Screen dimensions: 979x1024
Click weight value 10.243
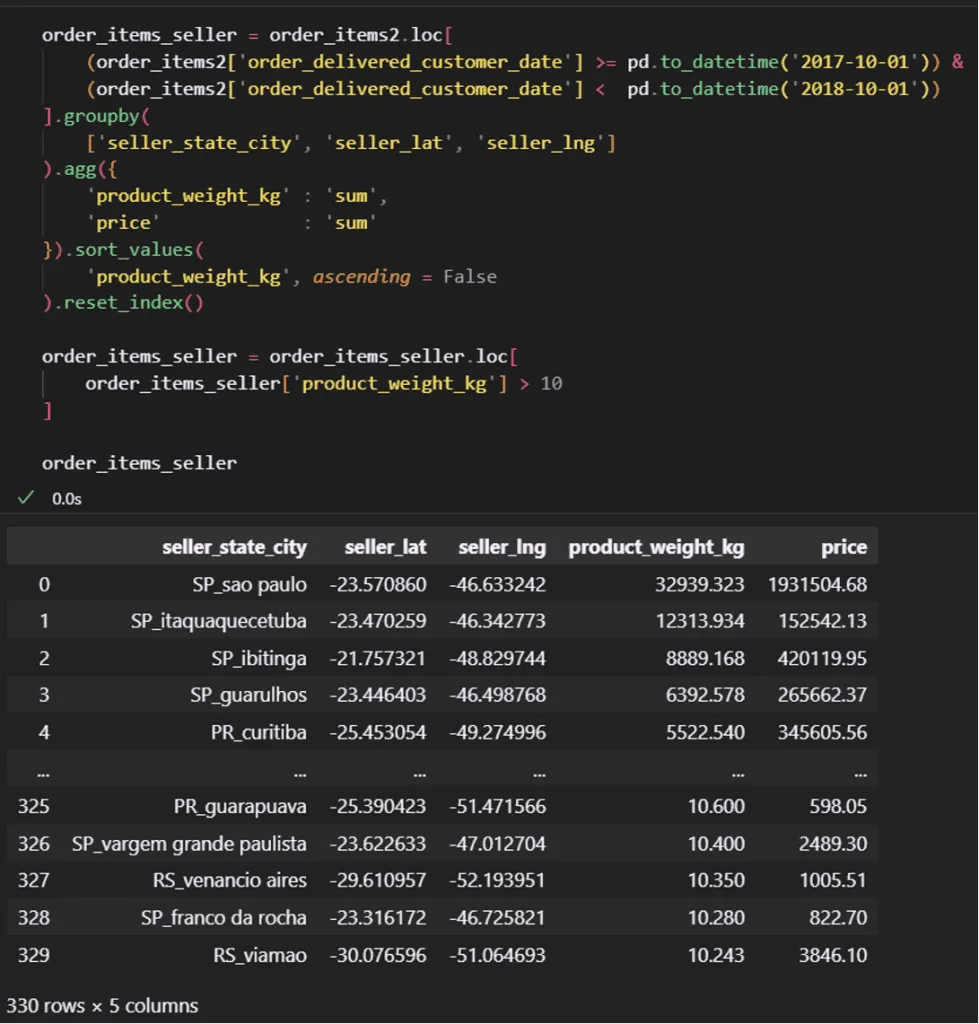coord(716,955)
